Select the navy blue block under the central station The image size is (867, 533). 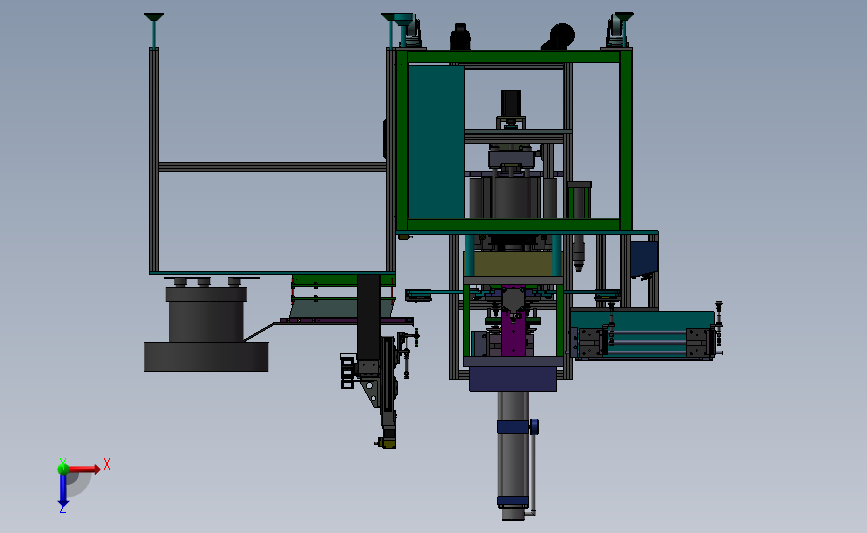coord(513,379)
